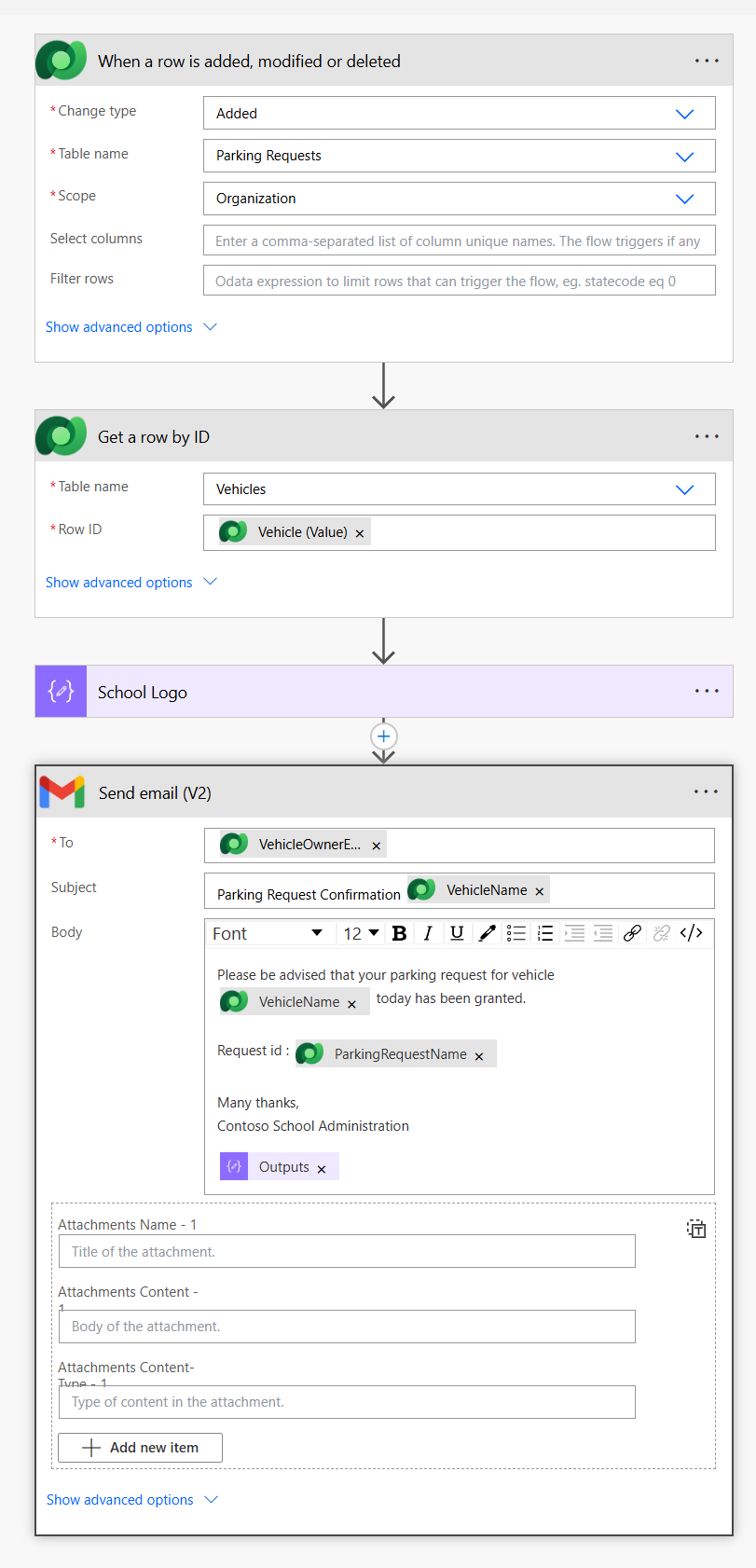Open the School Logo action ellipsis menu
This screenshot has width=756, height=1568.
(707, 692)
